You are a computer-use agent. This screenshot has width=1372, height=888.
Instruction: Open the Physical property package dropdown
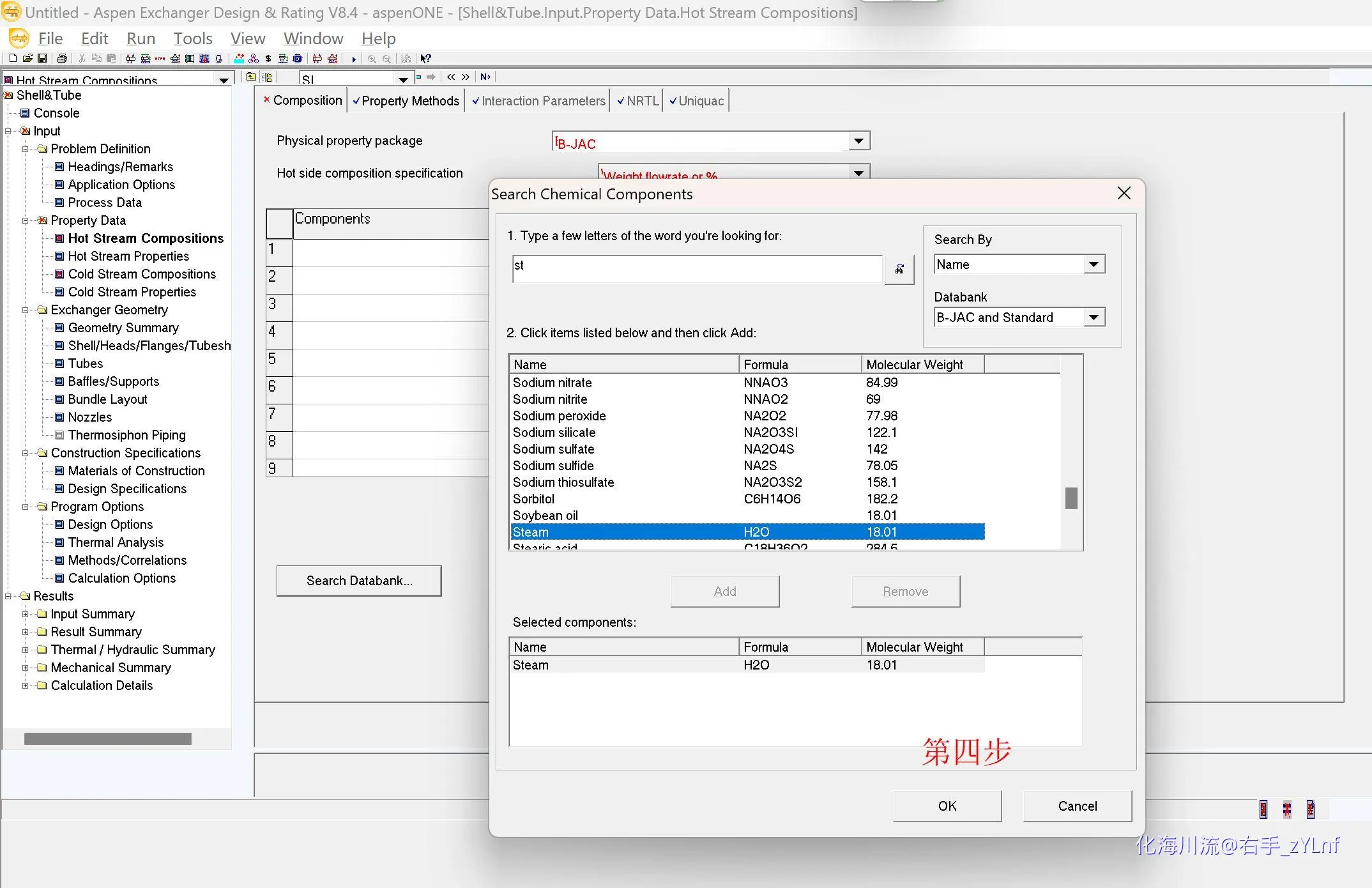pos(859,141)
